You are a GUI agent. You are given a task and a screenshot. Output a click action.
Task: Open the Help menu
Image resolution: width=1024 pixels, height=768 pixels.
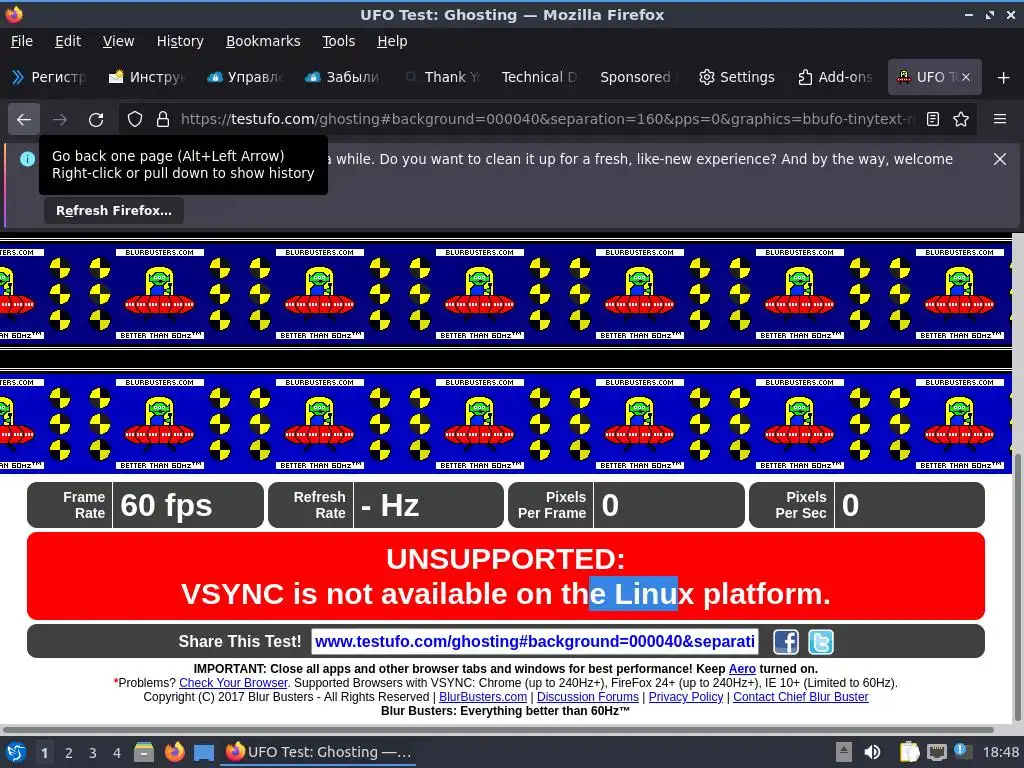click(392, 41)
